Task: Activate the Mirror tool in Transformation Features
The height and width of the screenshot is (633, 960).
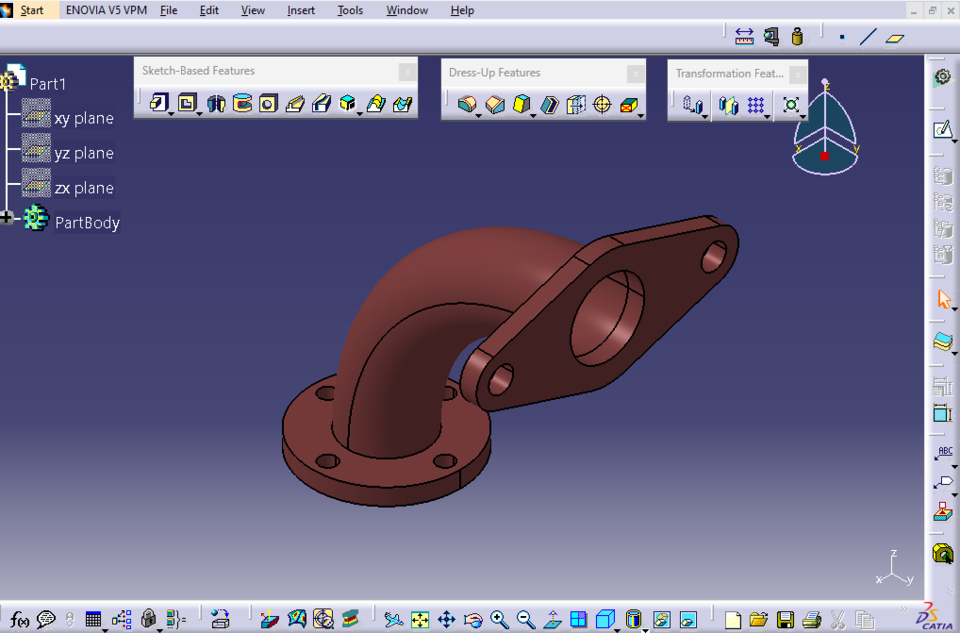Action: (x=728, y=106)
